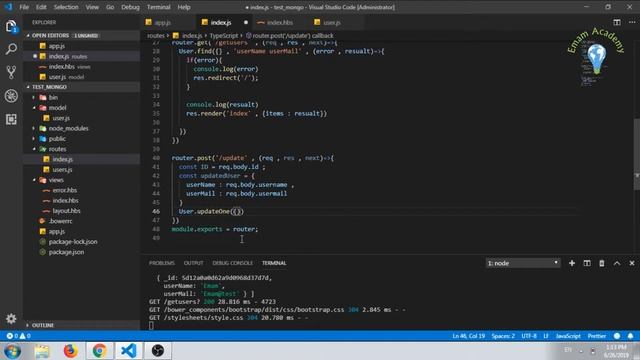The width and height of the screenshot is (640, 360).
Task: Open the View menu
Action: click(x=92, y=7)
